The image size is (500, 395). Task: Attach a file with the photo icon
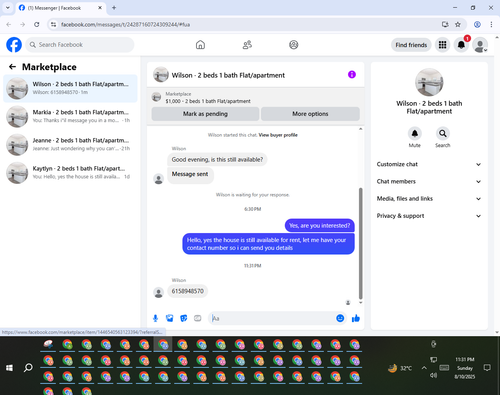170,318
